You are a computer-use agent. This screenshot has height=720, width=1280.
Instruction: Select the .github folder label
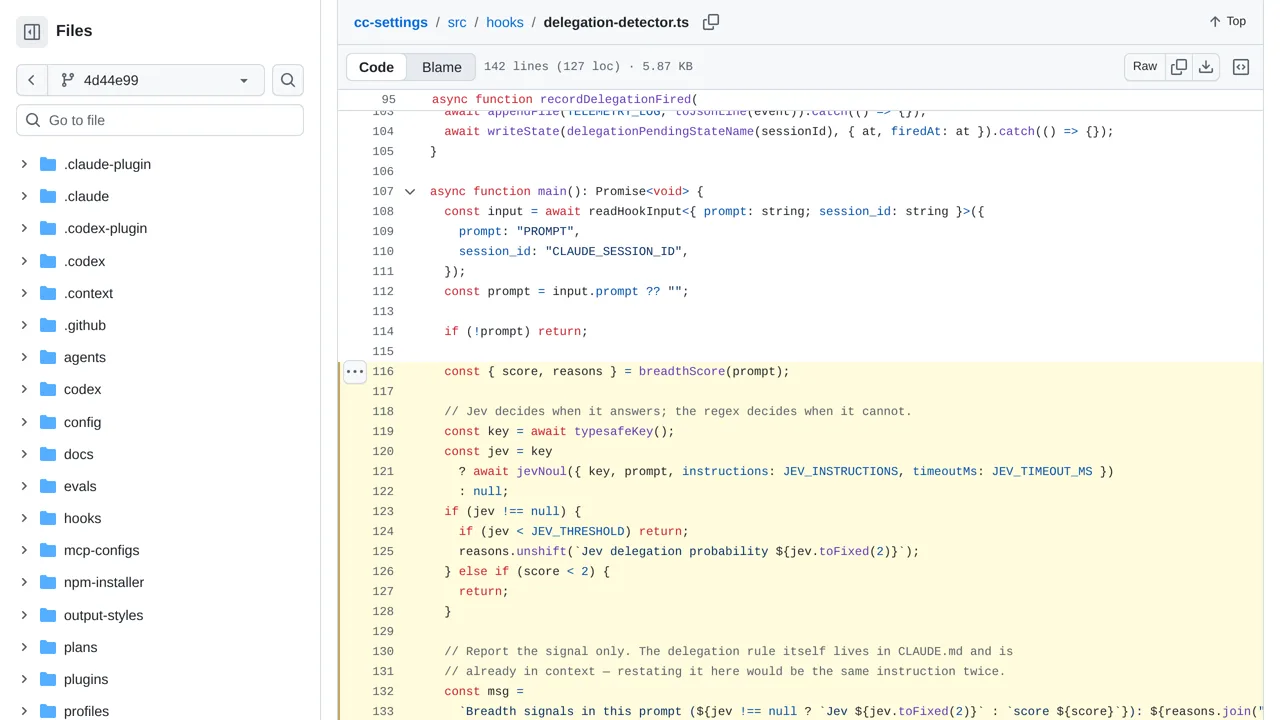coord(85,325)
